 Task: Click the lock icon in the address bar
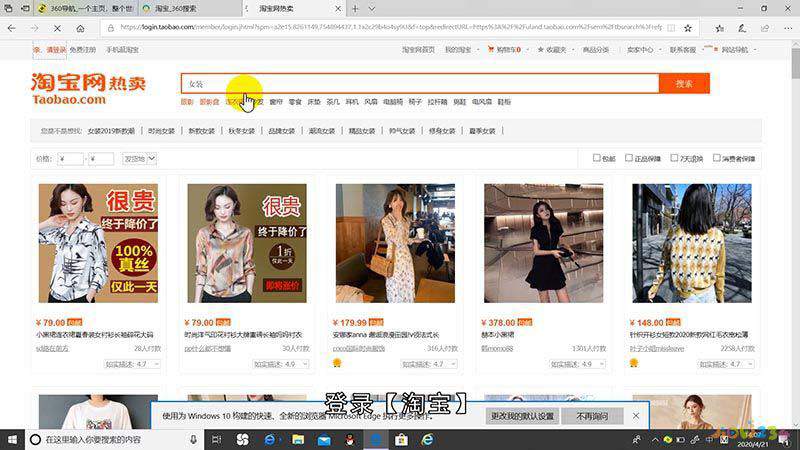[x=111, y=28]
